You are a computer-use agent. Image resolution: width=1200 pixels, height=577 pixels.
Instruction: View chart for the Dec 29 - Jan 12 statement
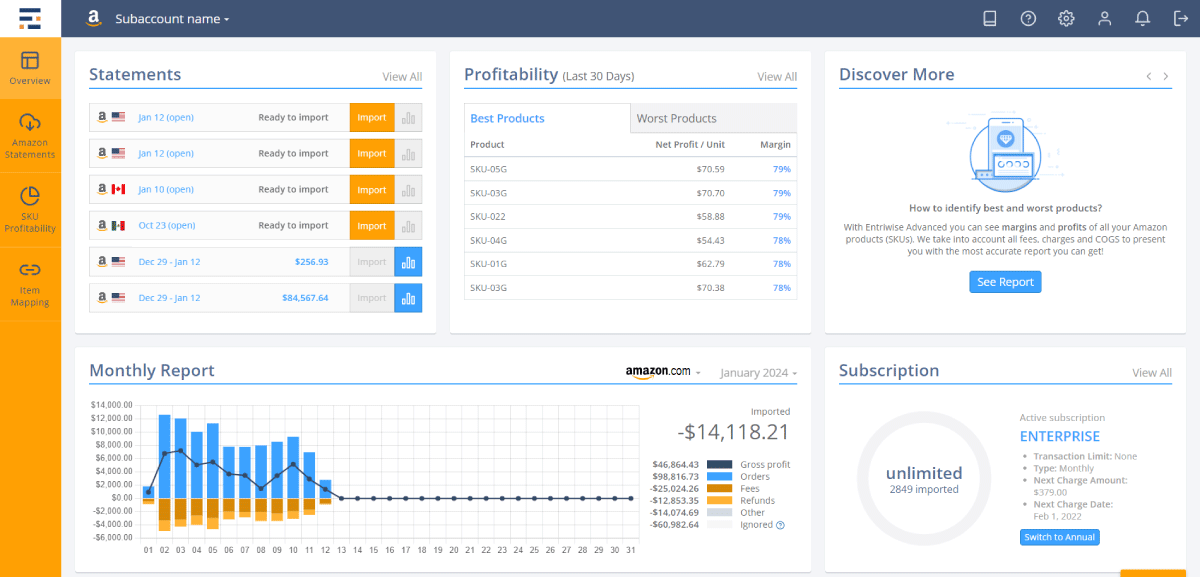click(405, 261)
